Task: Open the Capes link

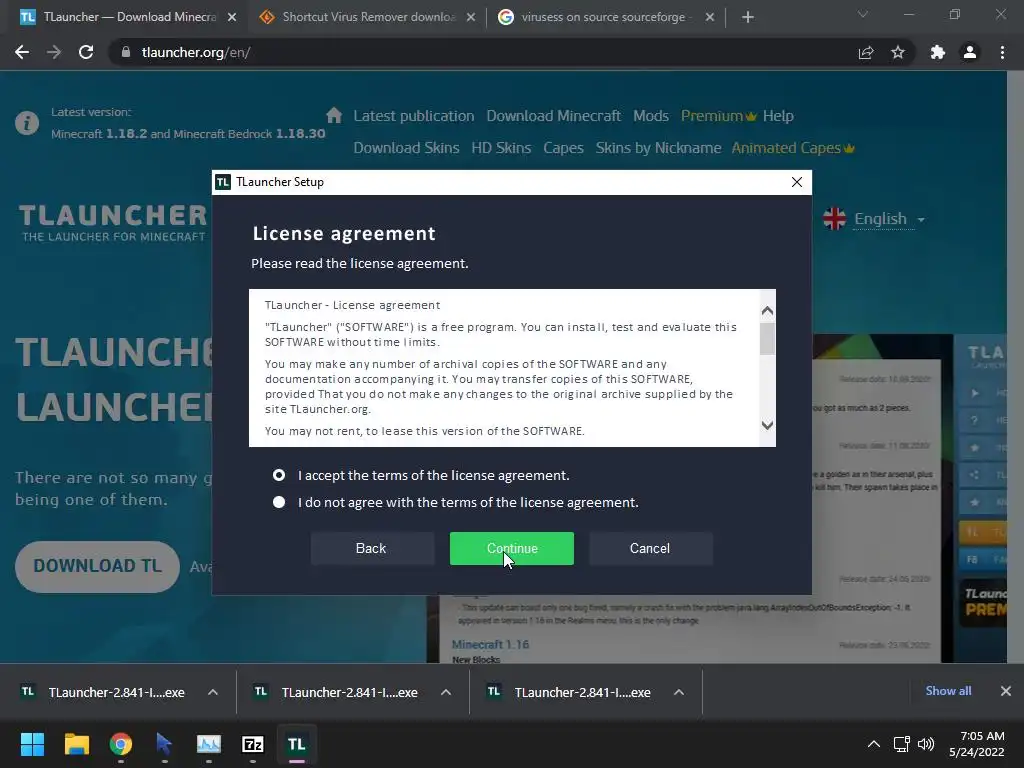Action: [564, 148]
